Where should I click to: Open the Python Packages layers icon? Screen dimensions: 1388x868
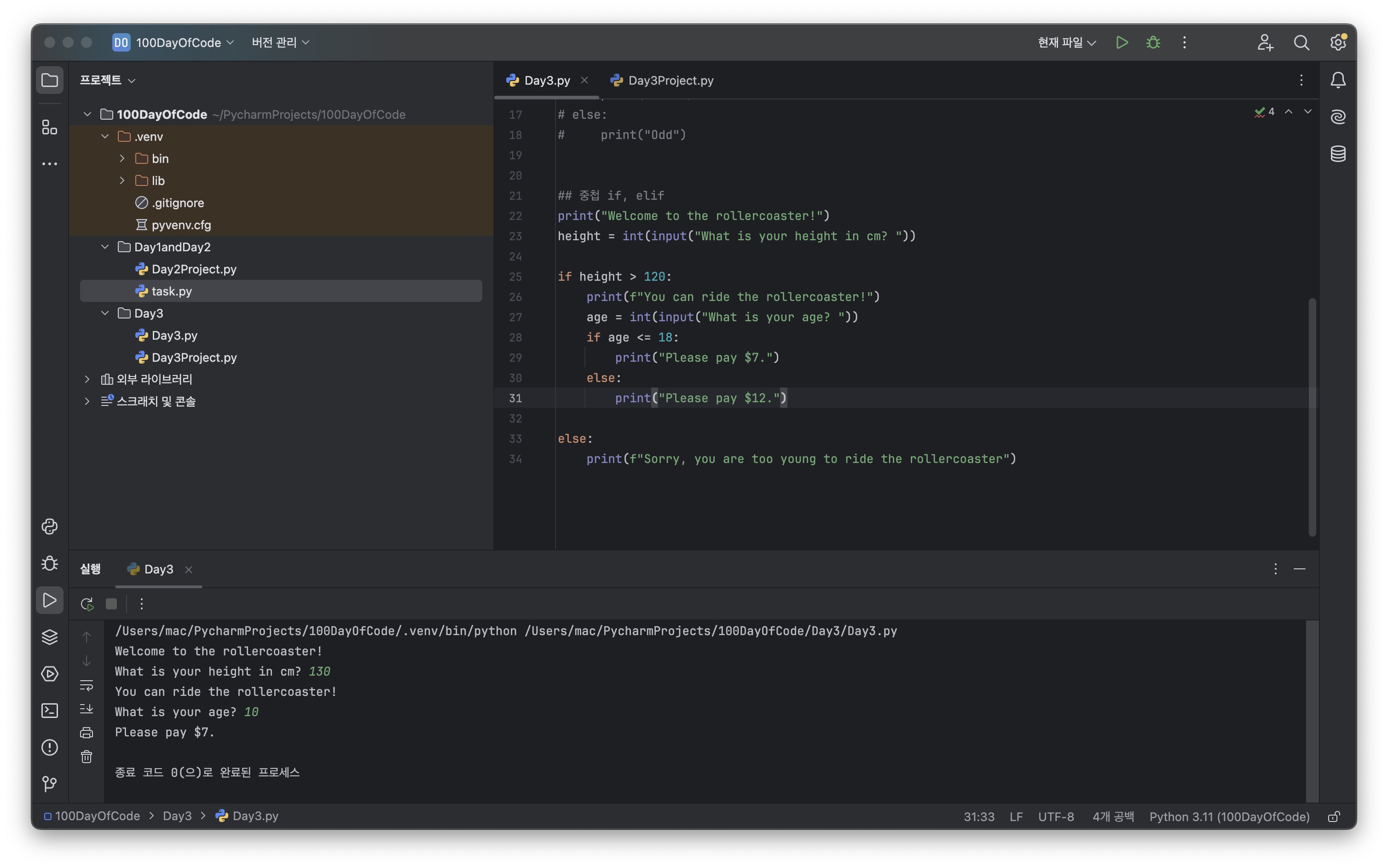pyautogui.click(x=50, y=637)
